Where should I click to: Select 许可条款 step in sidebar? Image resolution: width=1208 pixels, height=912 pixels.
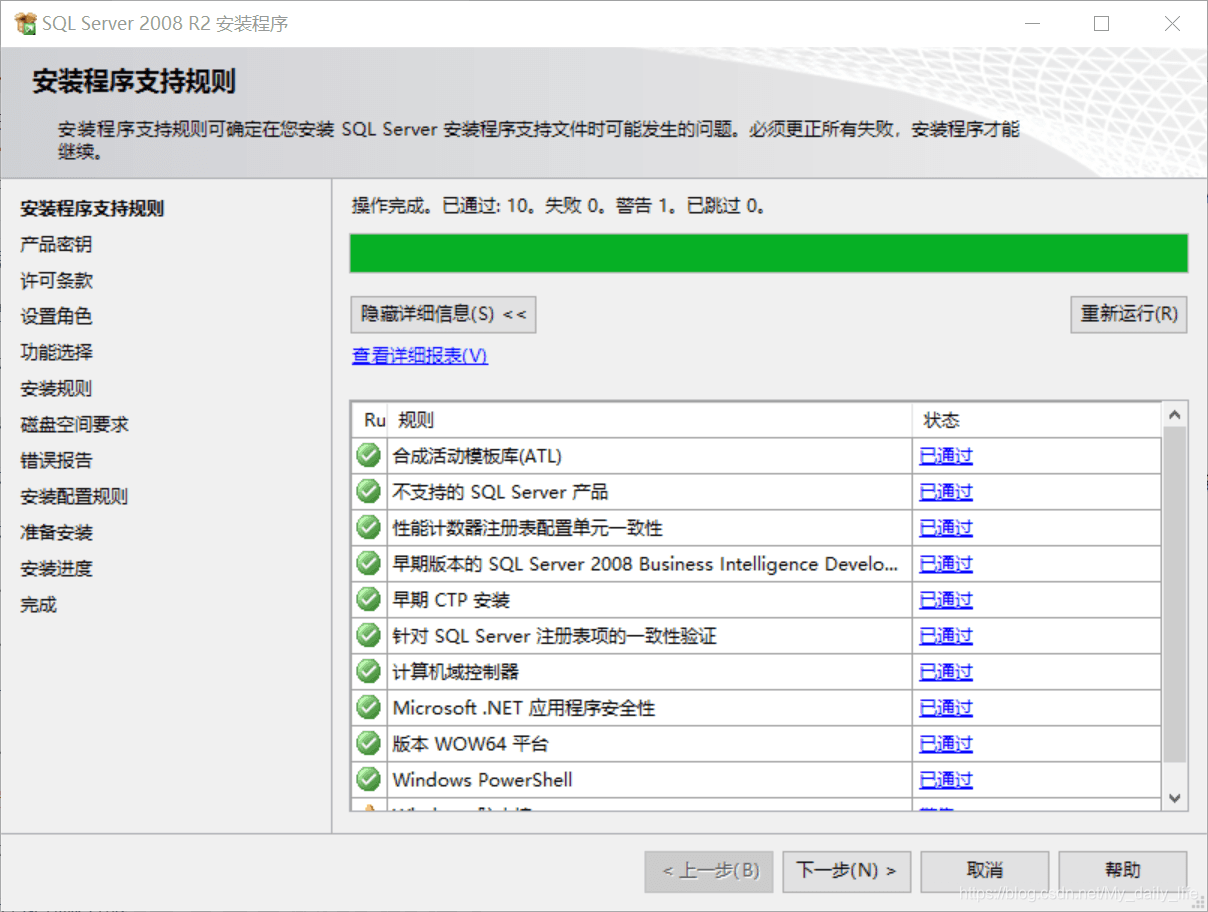point(56,281)
